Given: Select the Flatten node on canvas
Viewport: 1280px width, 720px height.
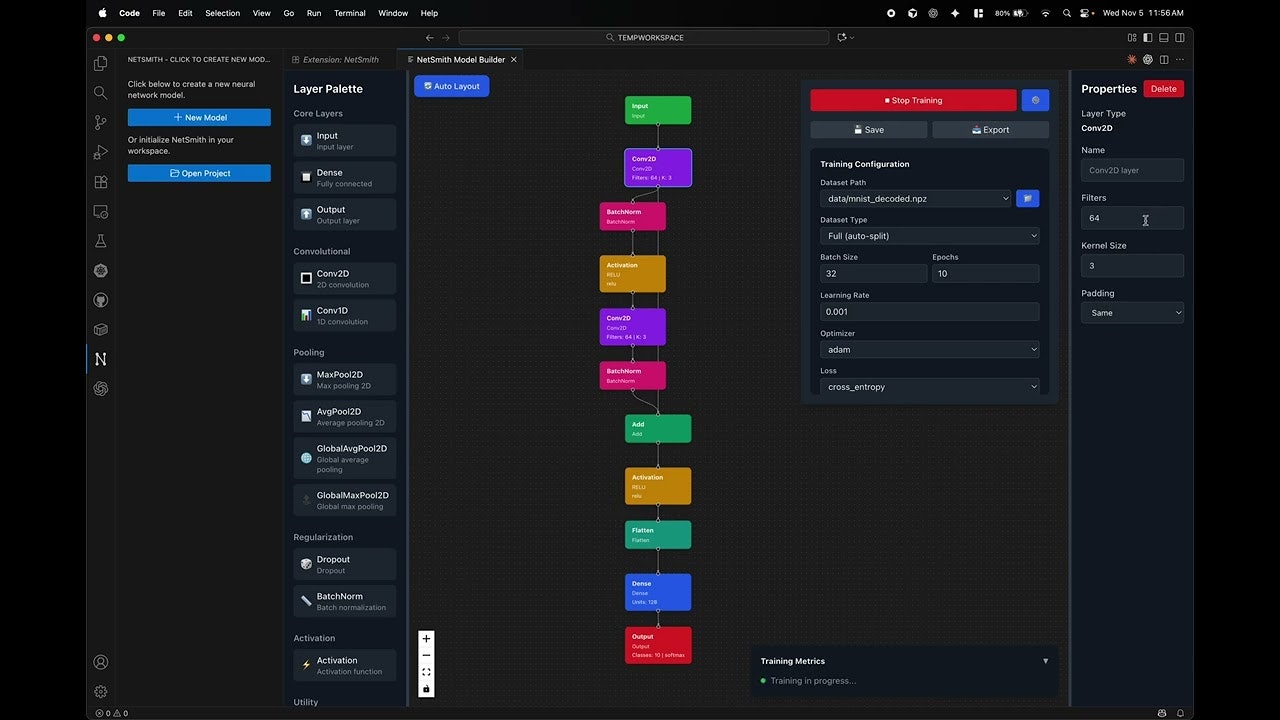Looking at the screenshot, I should pyautogui.click(x=658, y=534).
